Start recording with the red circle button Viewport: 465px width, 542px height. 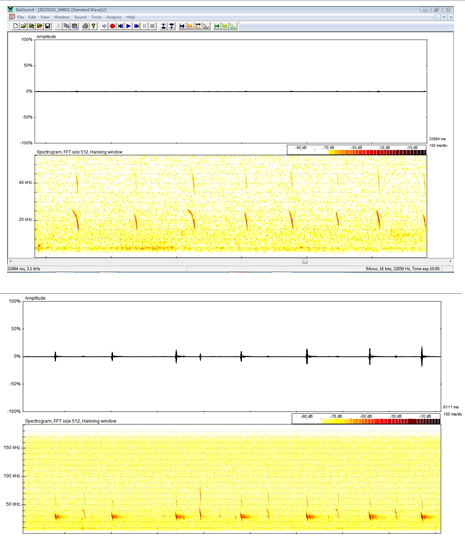pyautogui.click(x=112, y=26)
